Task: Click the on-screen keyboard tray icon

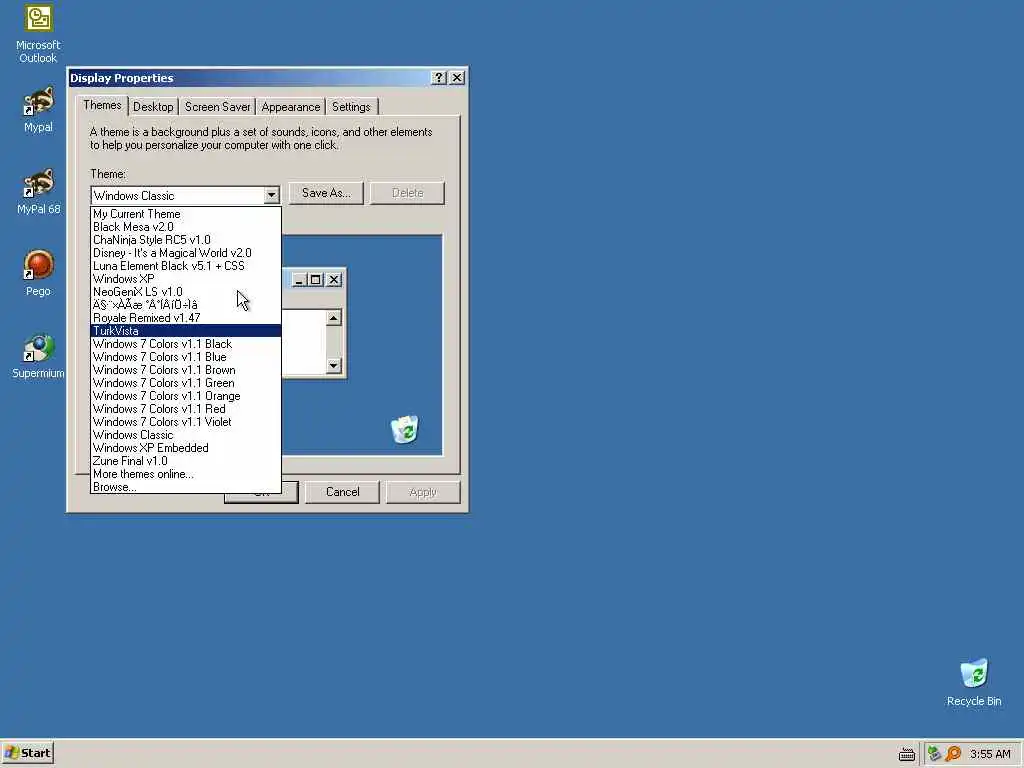Action: point(906,754)
